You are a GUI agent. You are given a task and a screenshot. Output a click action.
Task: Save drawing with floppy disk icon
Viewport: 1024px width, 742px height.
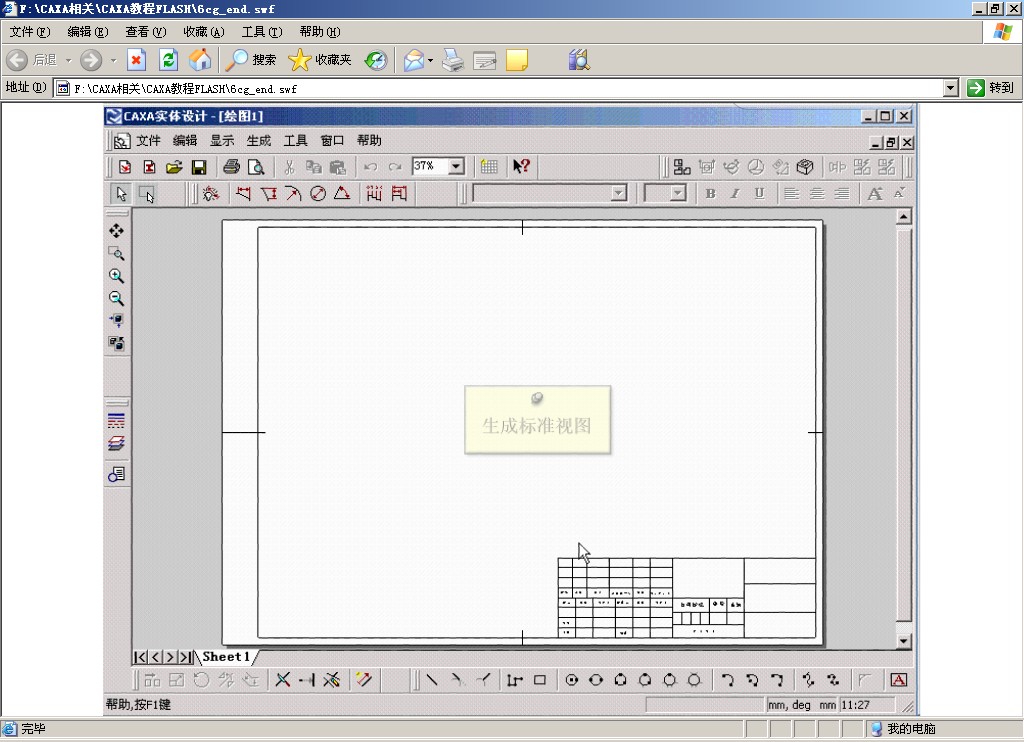(199, 167)
